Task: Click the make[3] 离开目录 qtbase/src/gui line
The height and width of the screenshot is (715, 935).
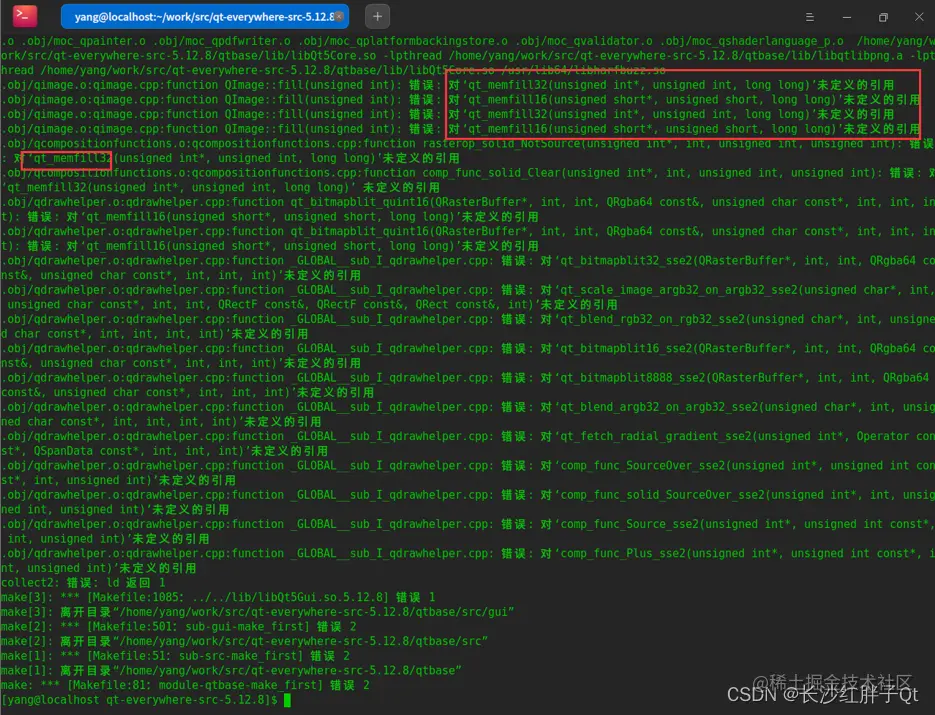Action: click(x=258, y=612)
